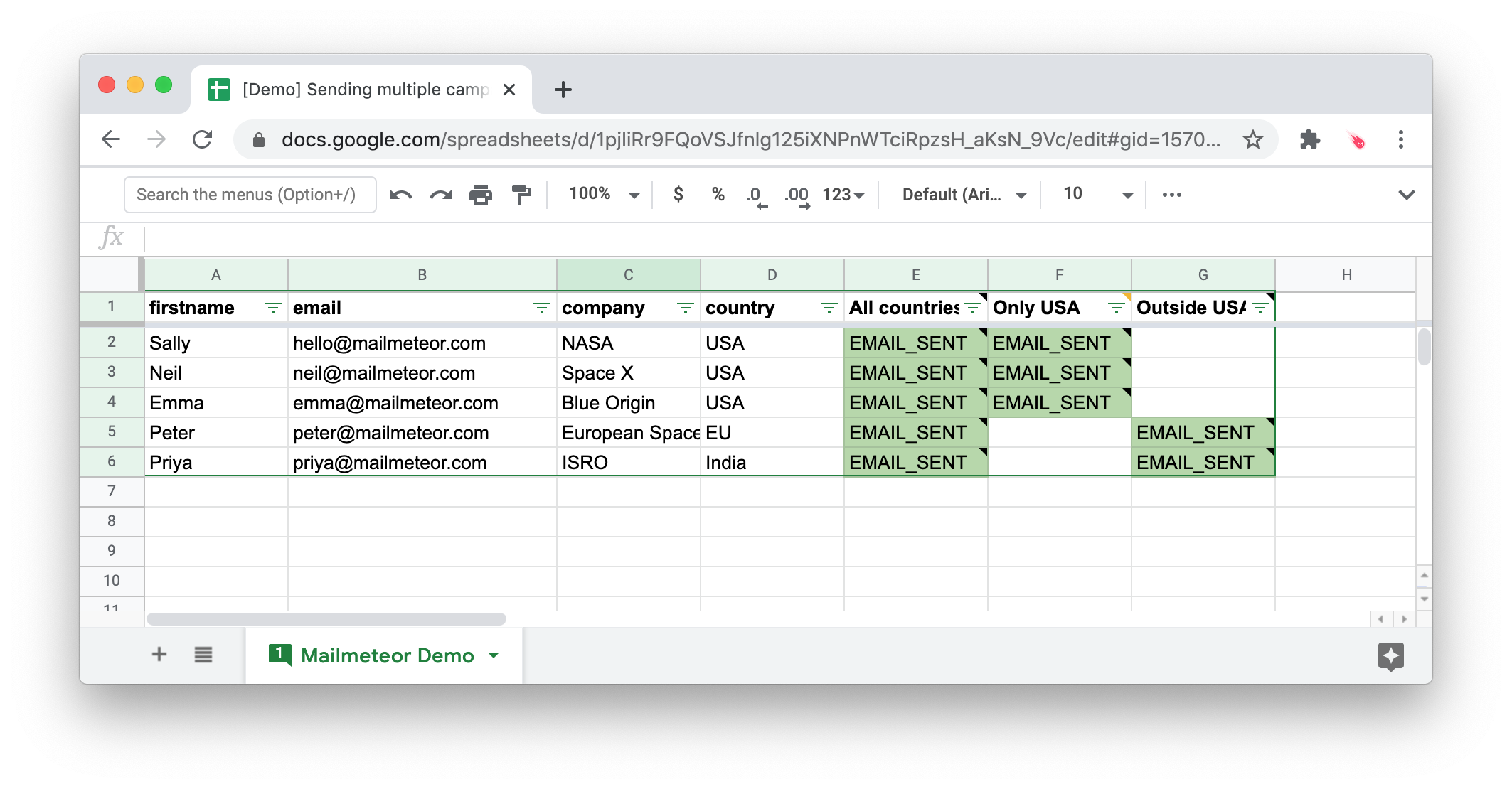Click the scroll down arrow button
The height and width of the screenshot is (789, 1512).
click(x=1424, y=599)
